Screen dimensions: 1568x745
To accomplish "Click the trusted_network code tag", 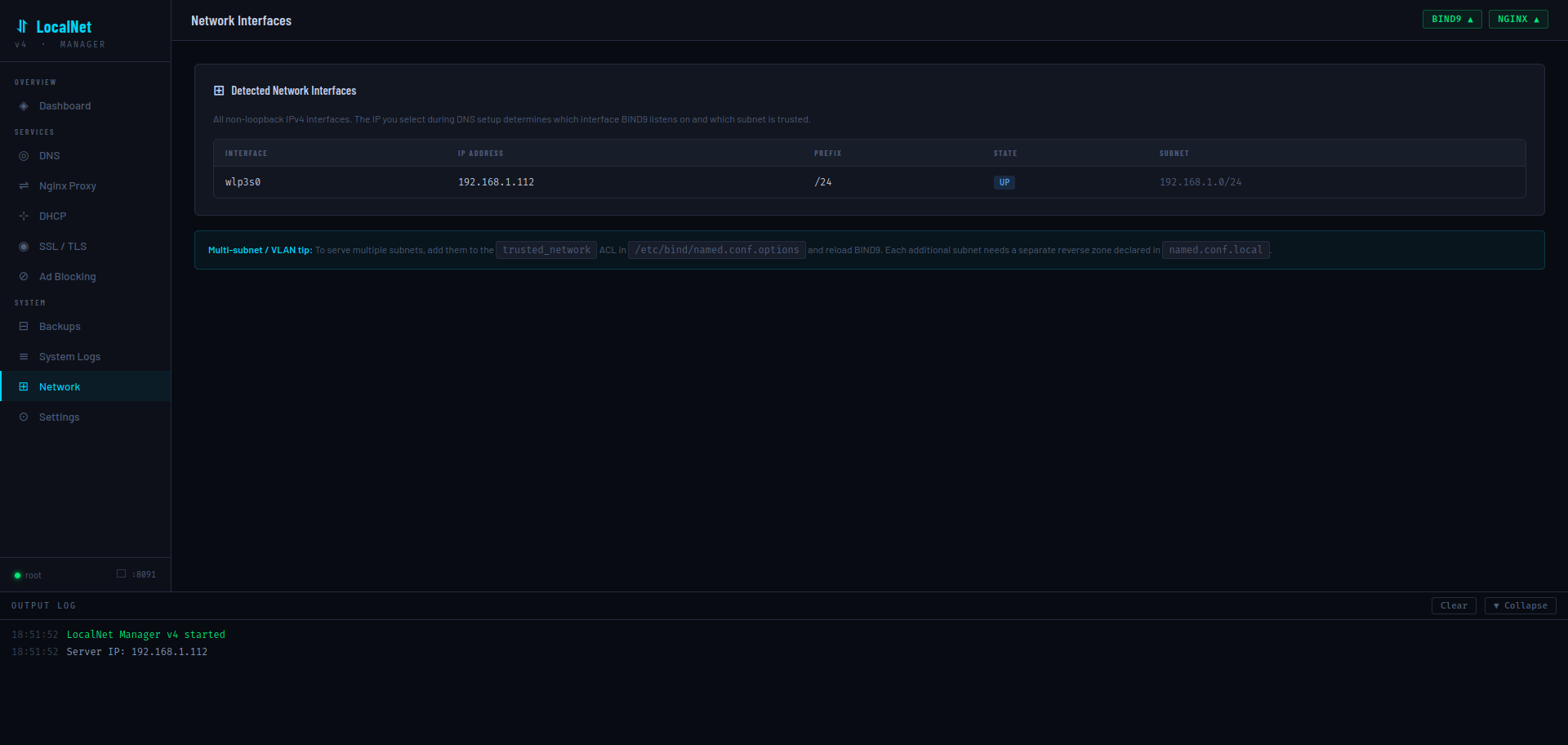I will tap(546, 250).
